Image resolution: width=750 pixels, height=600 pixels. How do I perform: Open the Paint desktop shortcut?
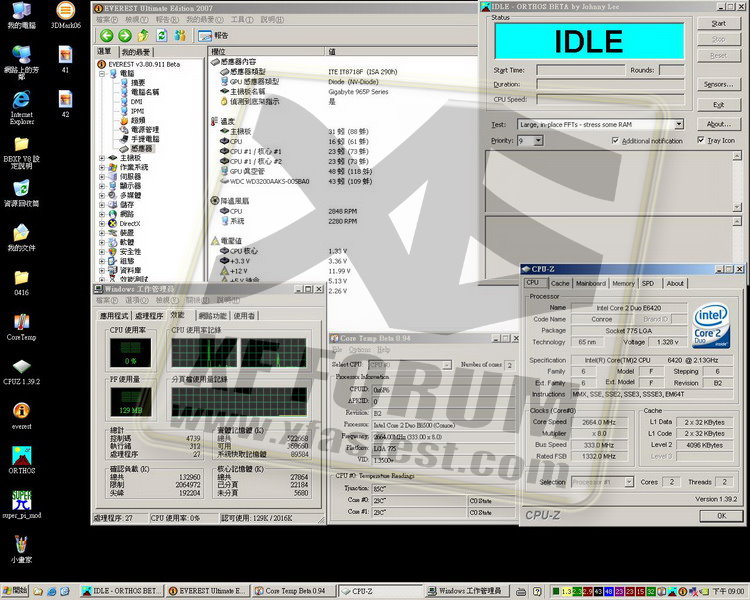coord(22,549)
